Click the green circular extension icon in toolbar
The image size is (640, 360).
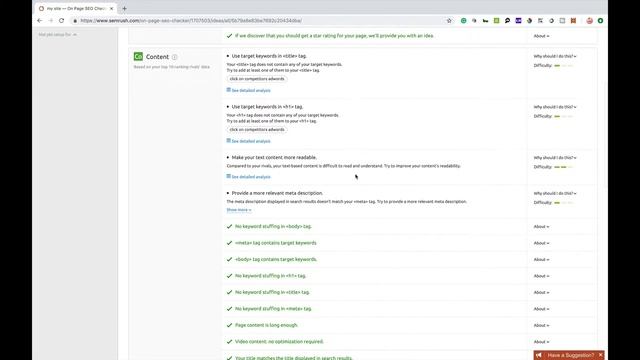(x=463, y=20)
